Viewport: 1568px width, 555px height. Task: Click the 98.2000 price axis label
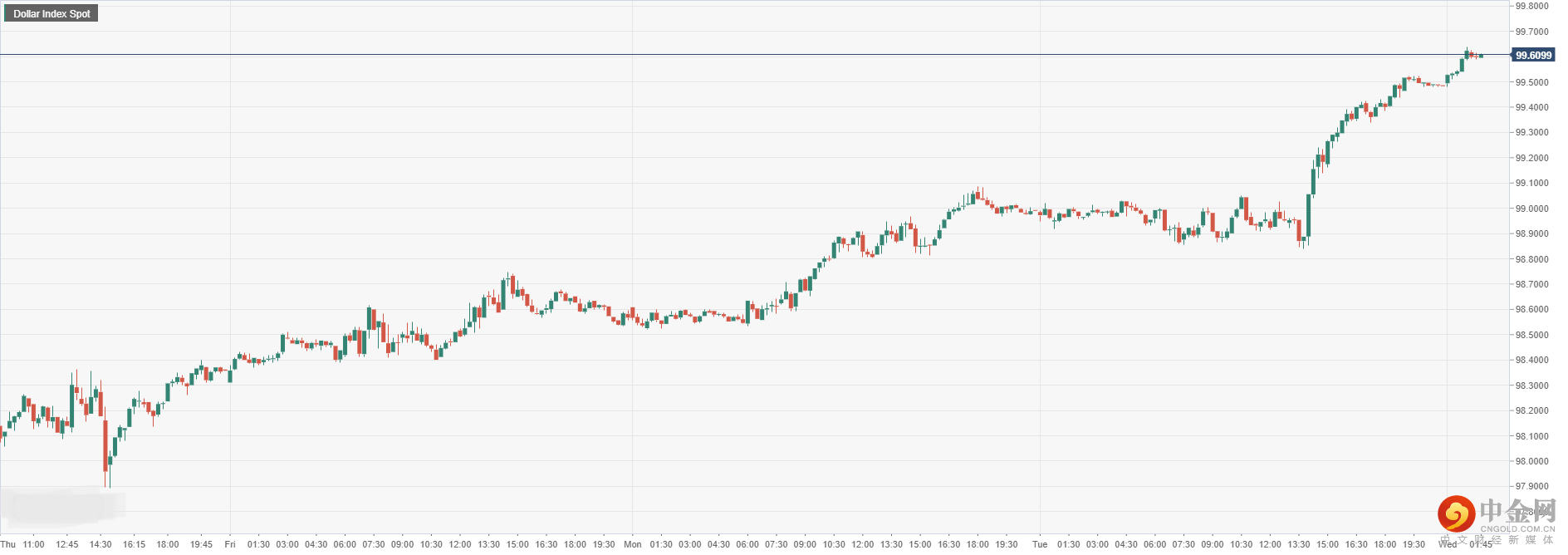pos(1531,410)
